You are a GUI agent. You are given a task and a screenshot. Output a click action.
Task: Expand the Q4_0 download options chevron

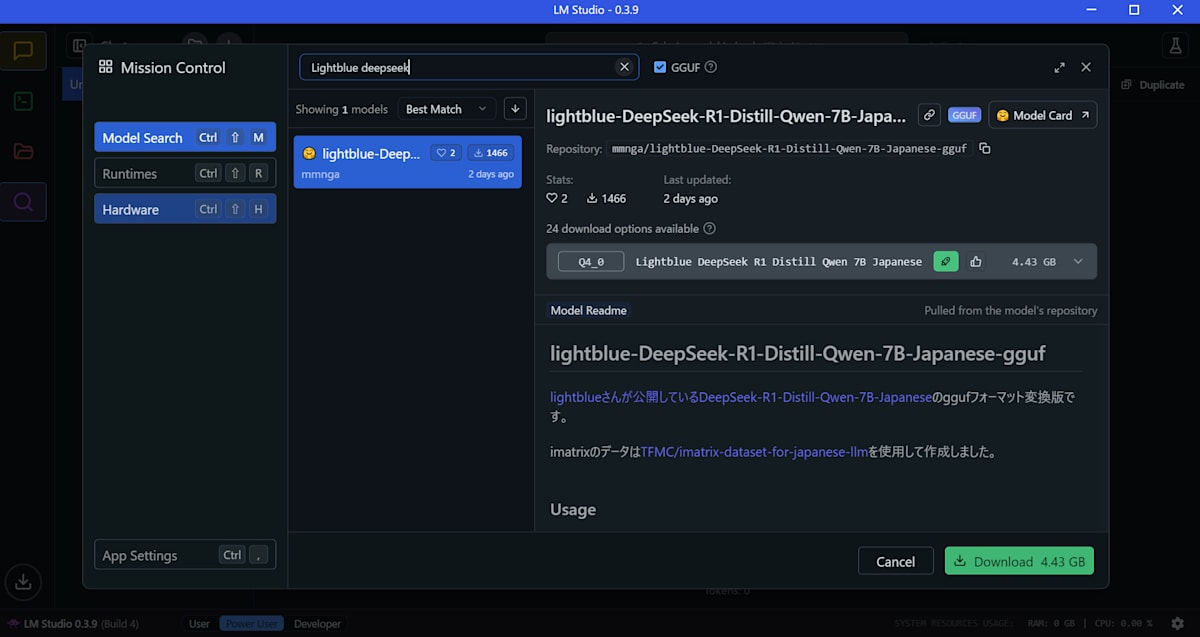coord(1078,261)
